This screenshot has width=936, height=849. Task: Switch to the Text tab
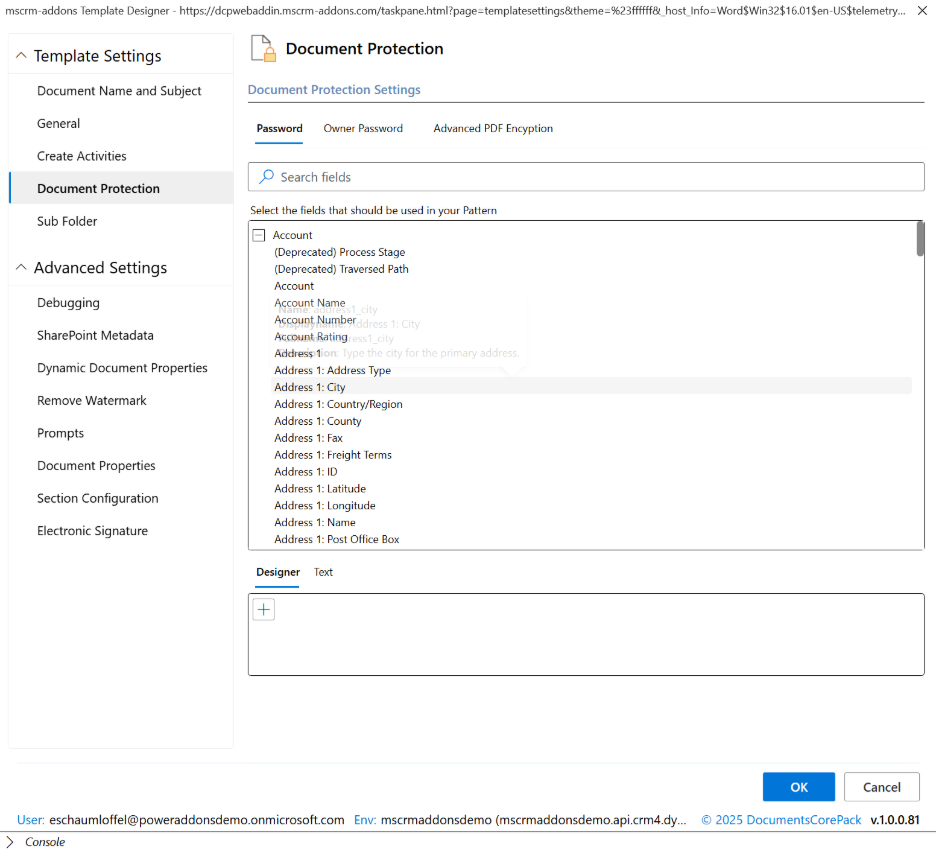pos(323,573)
